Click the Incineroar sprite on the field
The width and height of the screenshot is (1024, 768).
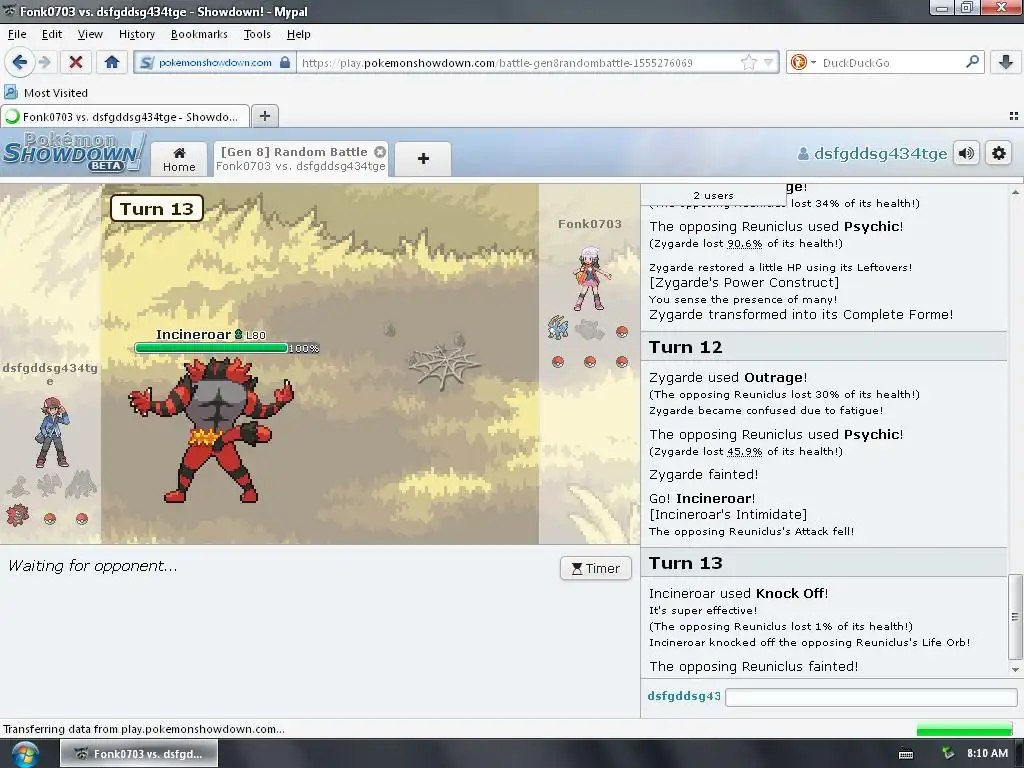click(210, 430)
